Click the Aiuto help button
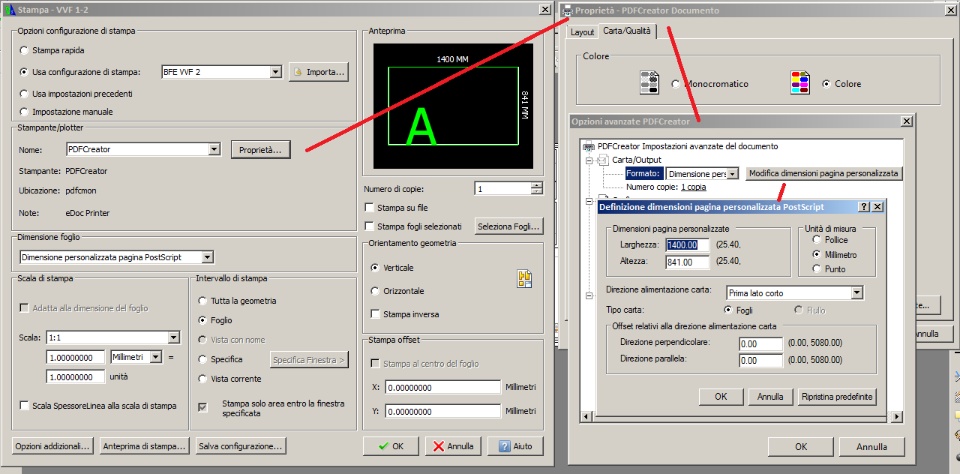 click(x=515, y=446)
